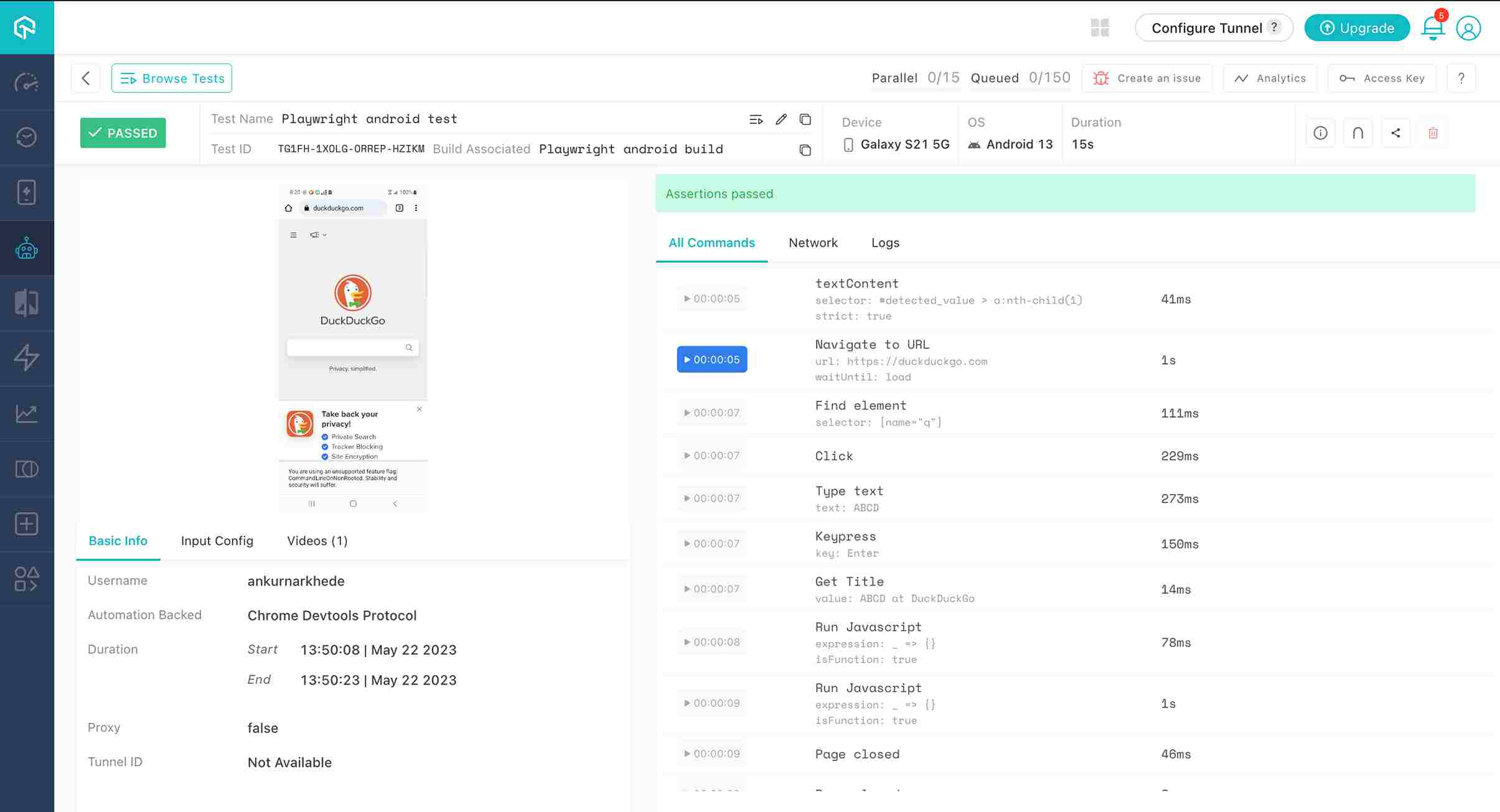
Task: Click the device screenshot preview
Action: (x=353, y=347)
